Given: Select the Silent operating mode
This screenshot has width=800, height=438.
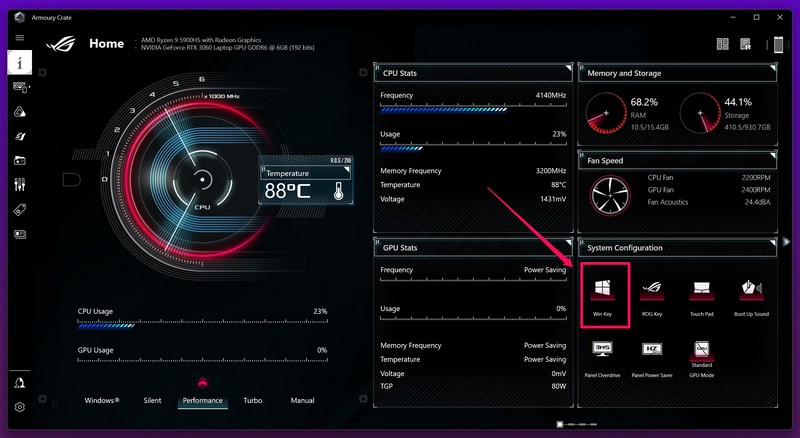Looking at the screenshot, I should point(152,400).
